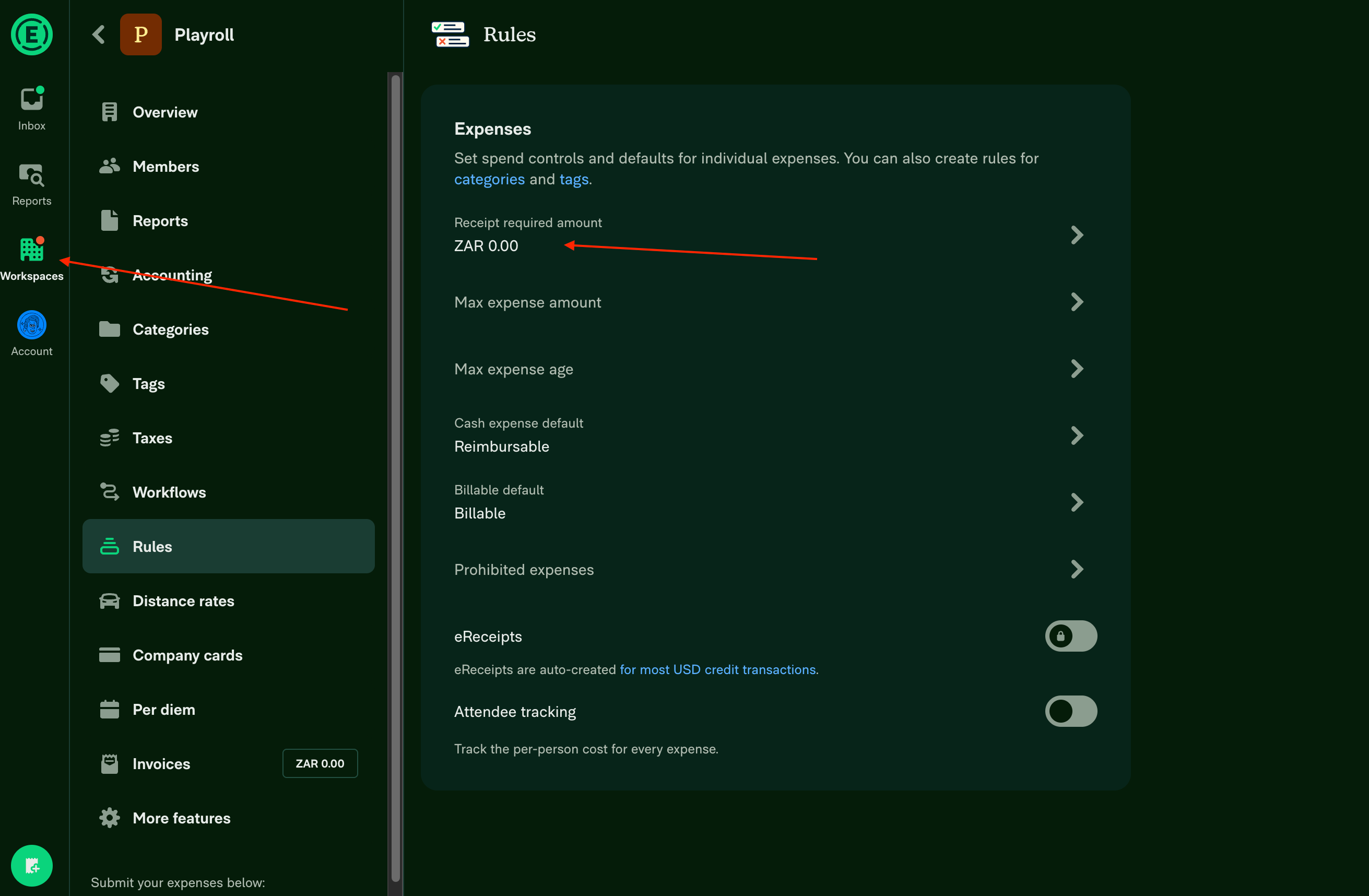Screen dimensions: 1369x896
Task: Click the Invoices clipboard icon
Action: tap(109, 764)
